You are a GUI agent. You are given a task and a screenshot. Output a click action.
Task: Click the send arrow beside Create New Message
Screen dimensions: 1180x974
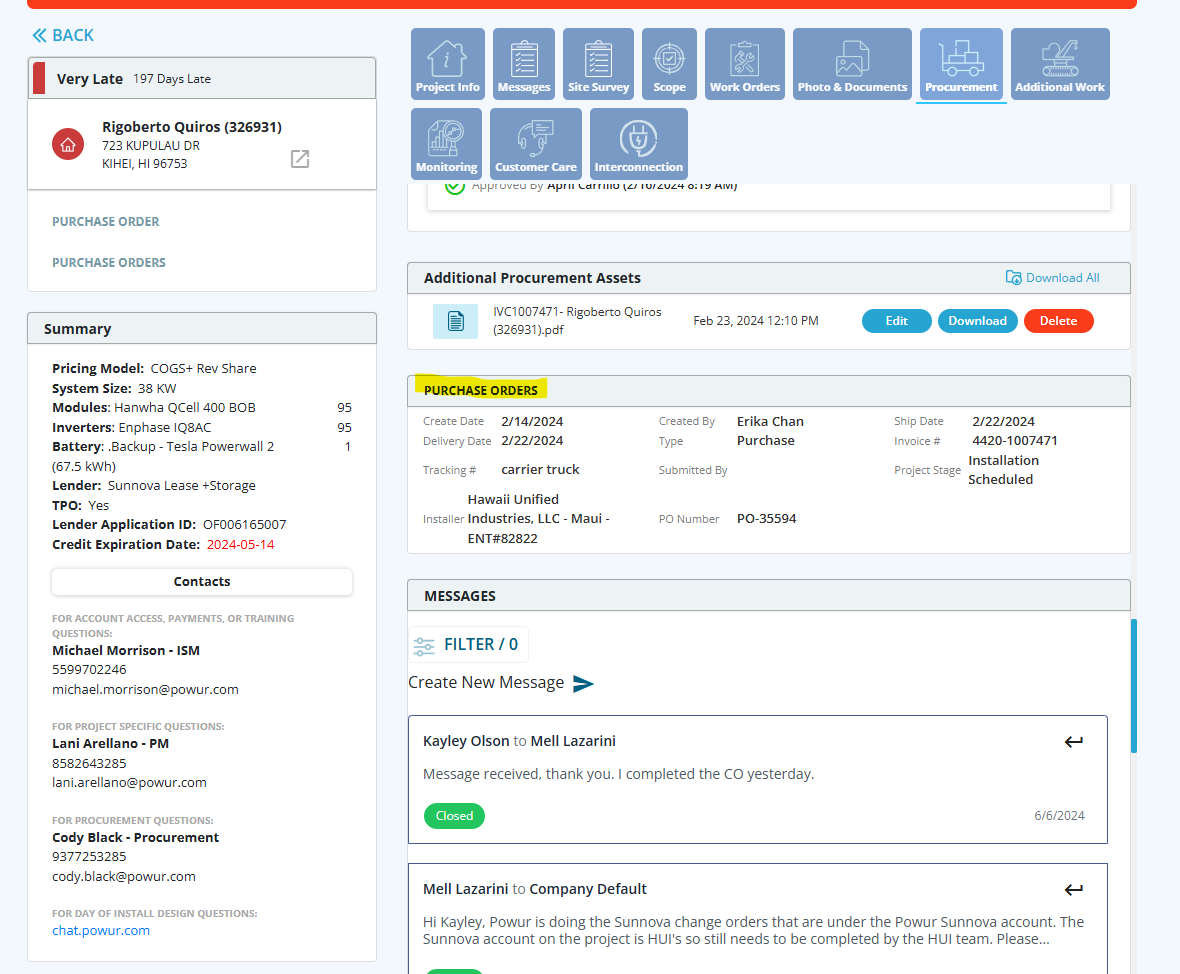coord(583,683)
